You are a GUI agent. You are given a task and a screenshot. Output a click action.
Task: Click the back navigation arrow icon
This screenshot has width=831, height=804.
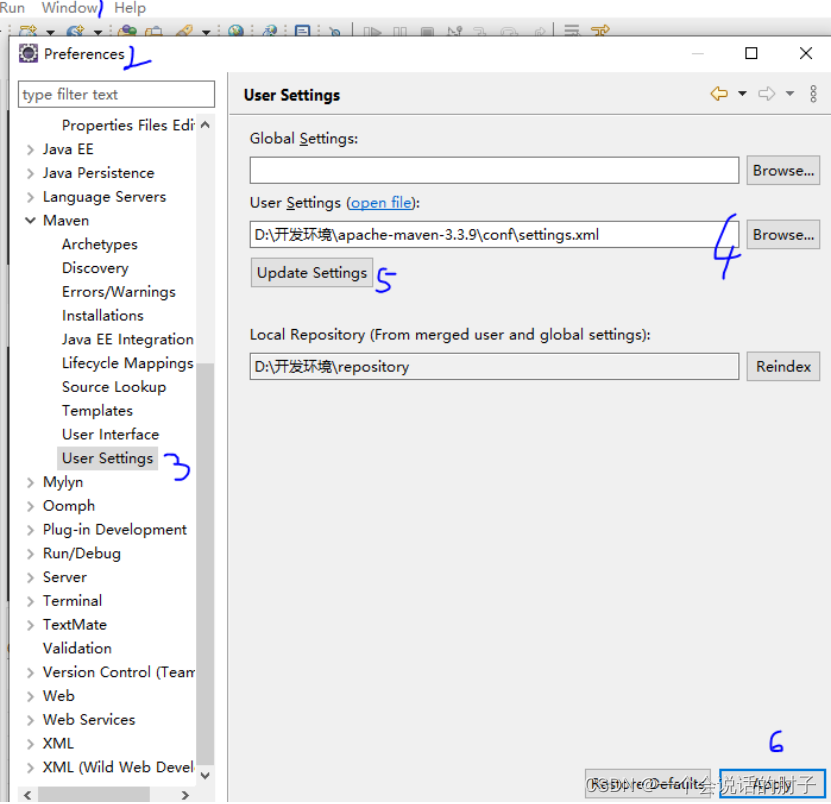coord(719,94)
